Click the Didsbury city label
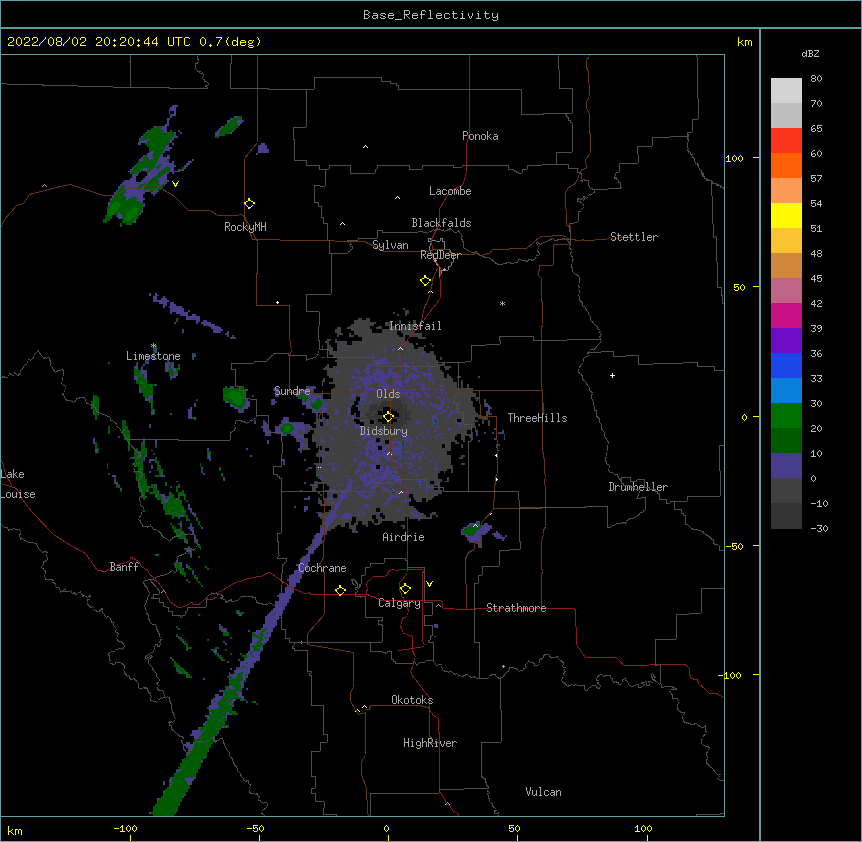 384,431
